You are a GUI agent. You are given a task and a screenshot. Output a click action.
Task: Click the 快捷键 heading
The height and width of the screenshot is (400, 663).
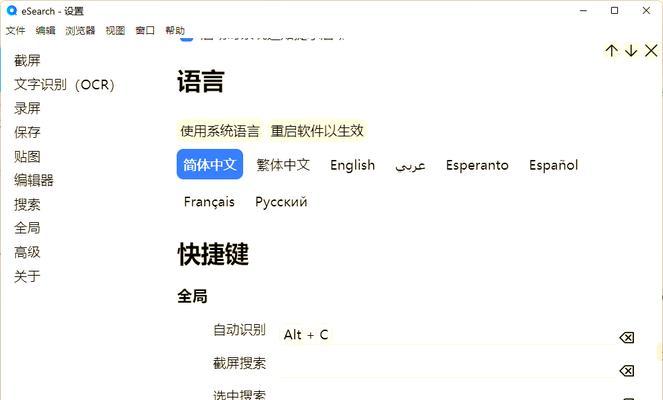click(x=213, y=254)
